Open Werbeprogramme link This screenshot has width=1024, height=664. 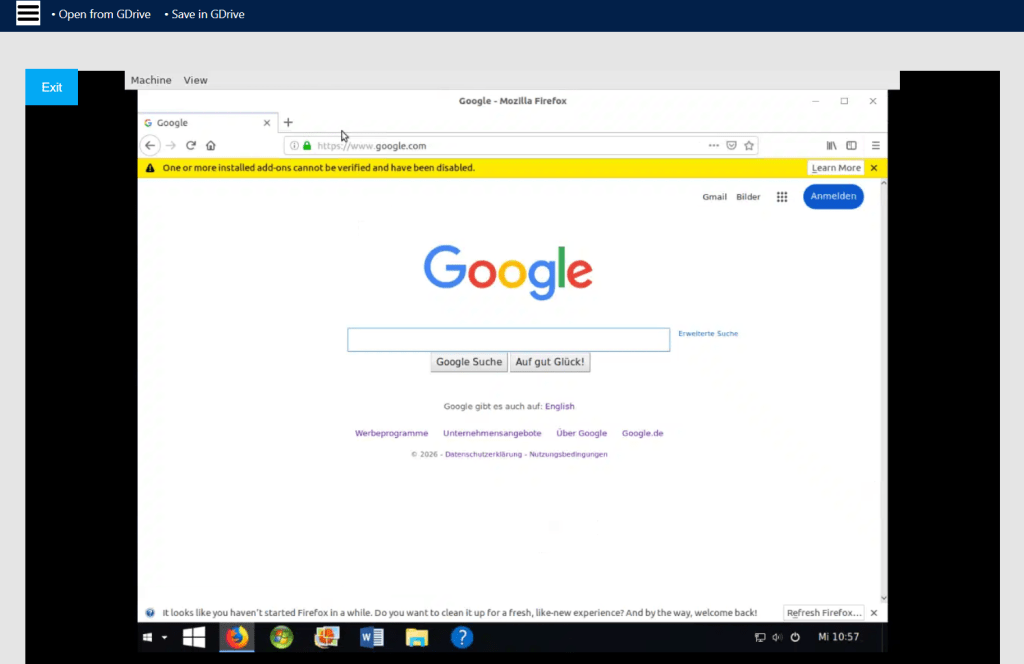391,433
